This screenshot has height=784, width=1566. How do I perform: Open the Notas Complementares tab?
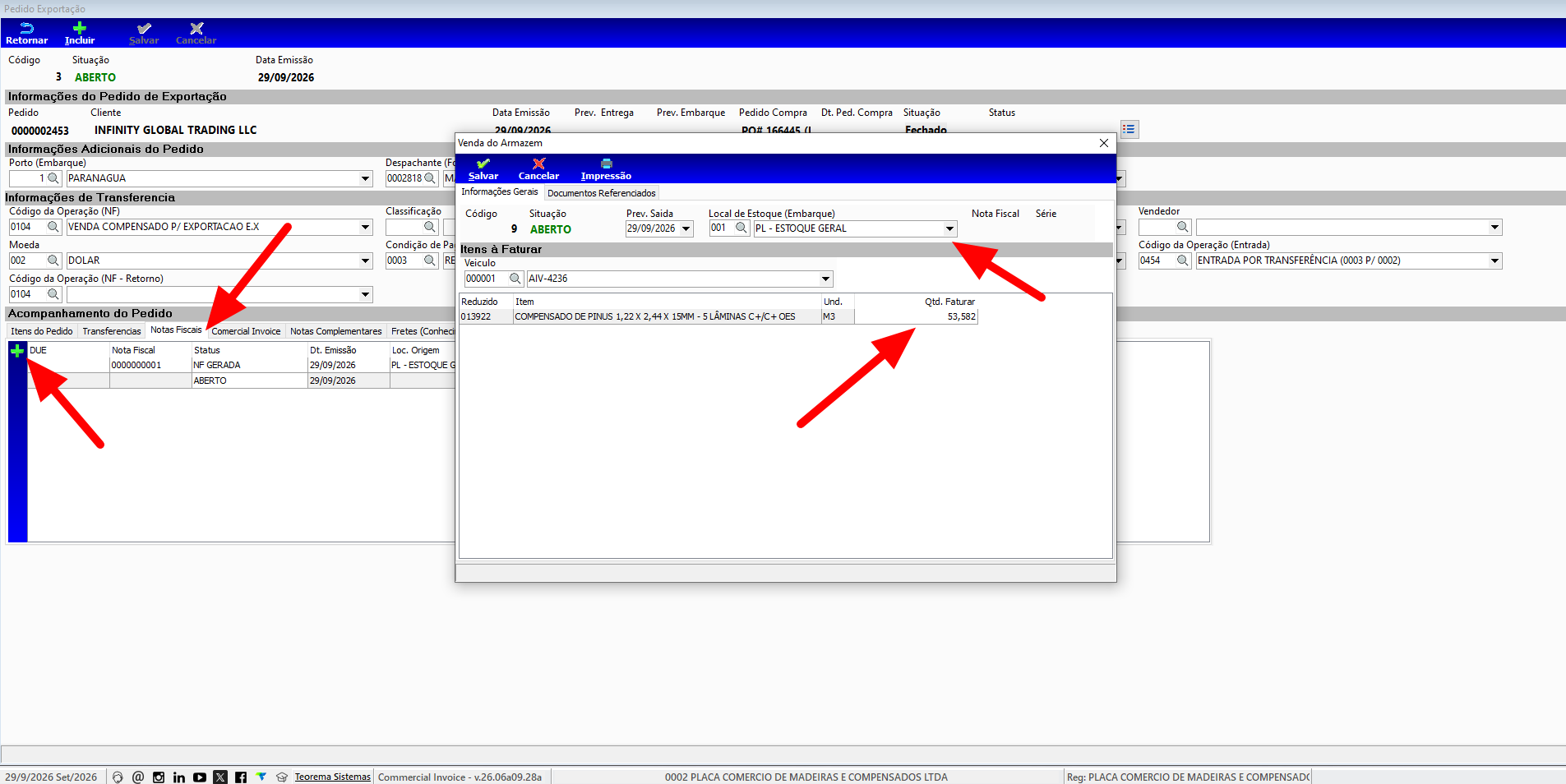[x=336, y=331]
